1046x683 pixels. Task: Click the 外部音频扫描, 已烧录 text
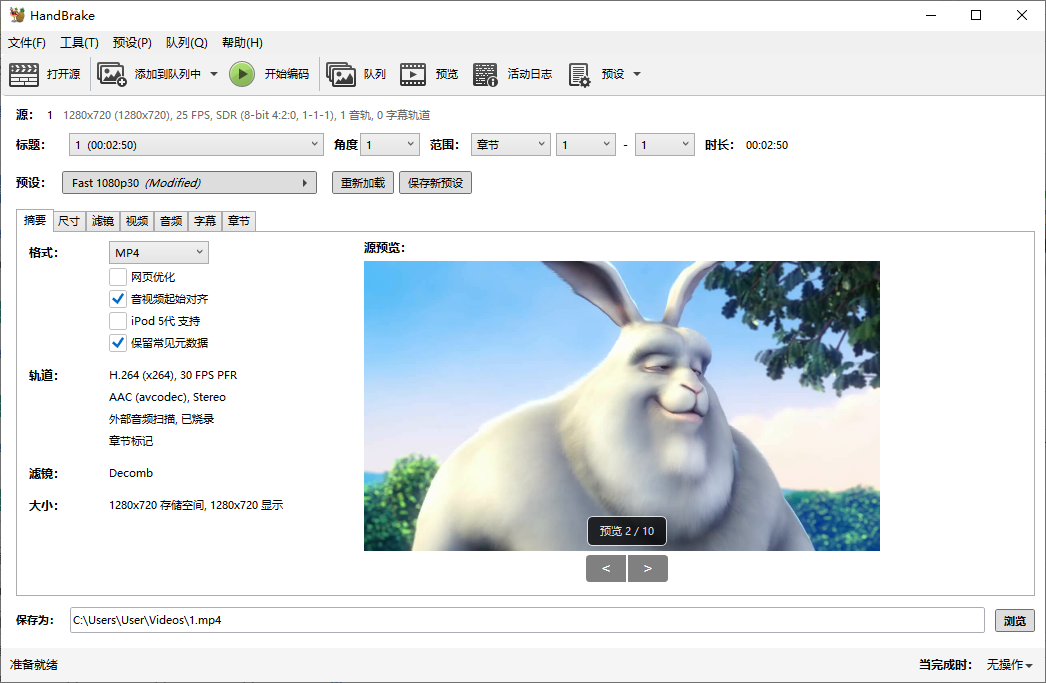161,419
